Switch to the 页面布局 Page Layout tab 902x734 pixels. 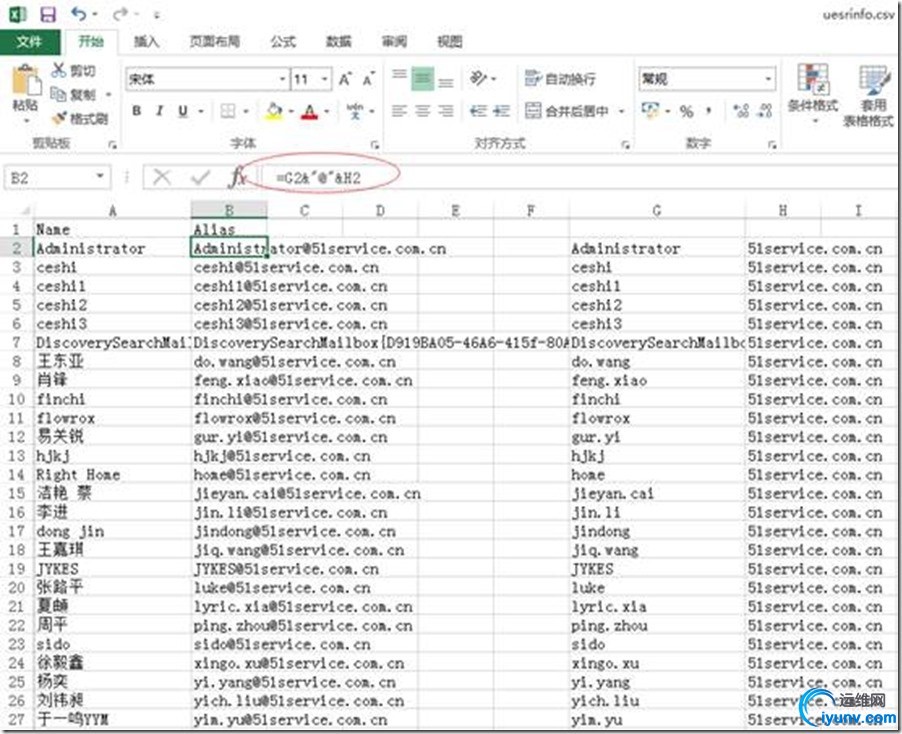[215, 41]
